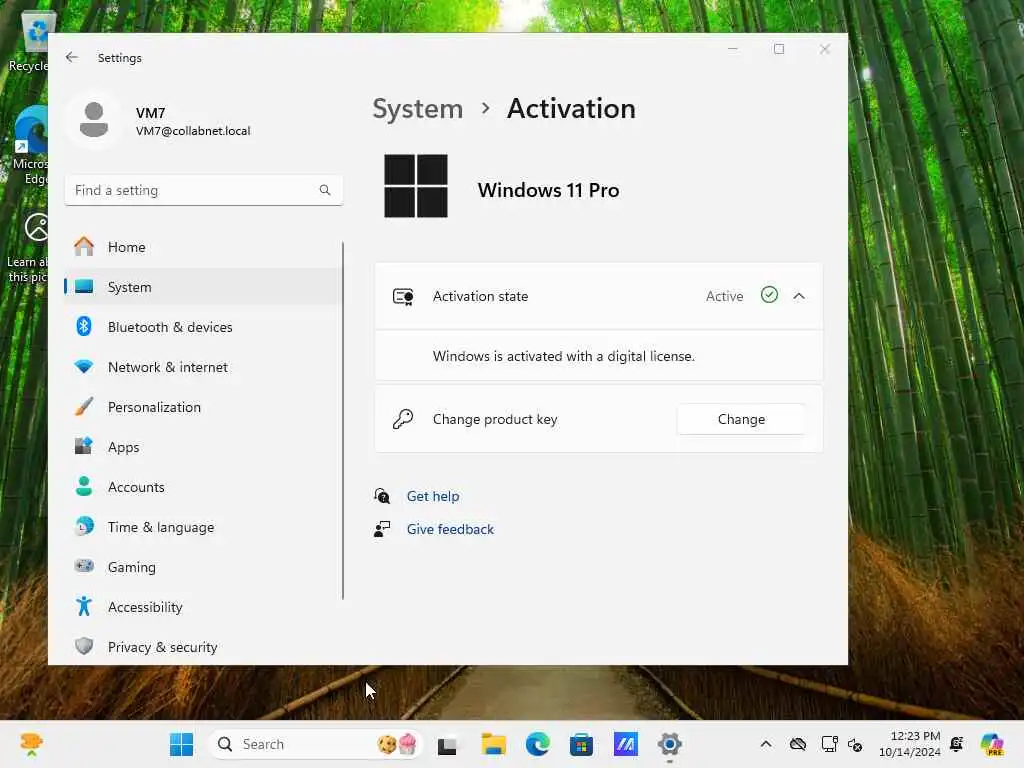The width and height of the screenshot is (1024, 768).
Task: Close the Settings window
Action: click(x=825, y=49)
